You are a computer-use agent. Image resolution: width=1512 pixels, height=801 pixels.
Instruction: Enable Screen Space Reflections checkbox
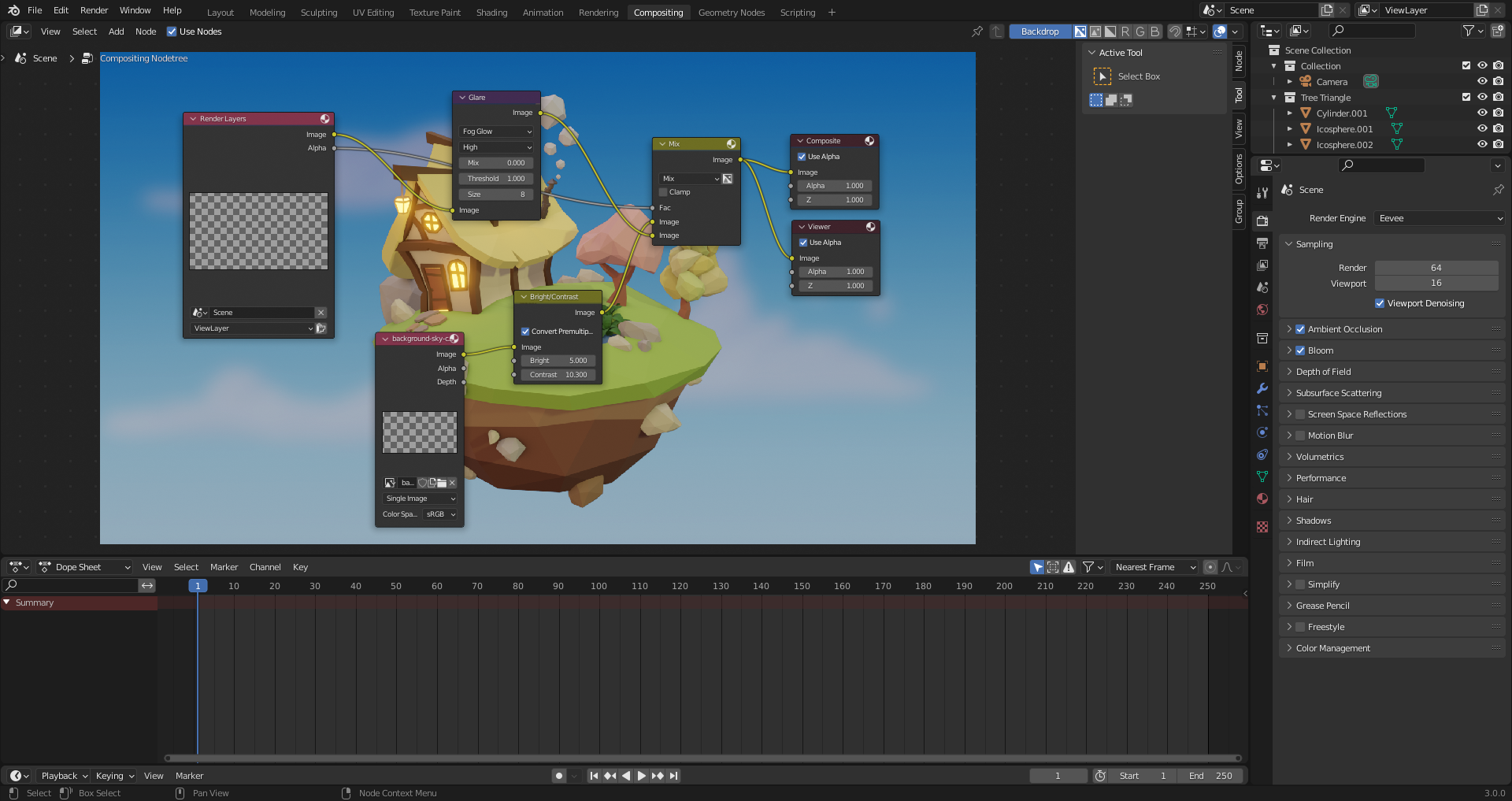pyautogui.click(x=1300, y=414)
